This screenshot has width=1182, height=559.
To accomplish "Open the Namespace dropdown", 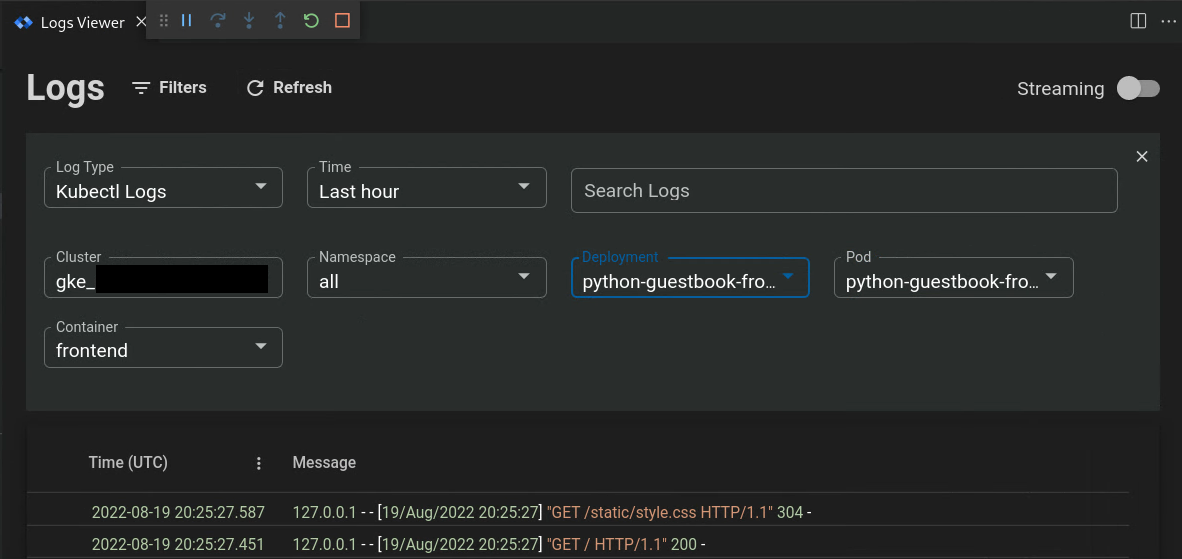I will (x=426, y=278).
